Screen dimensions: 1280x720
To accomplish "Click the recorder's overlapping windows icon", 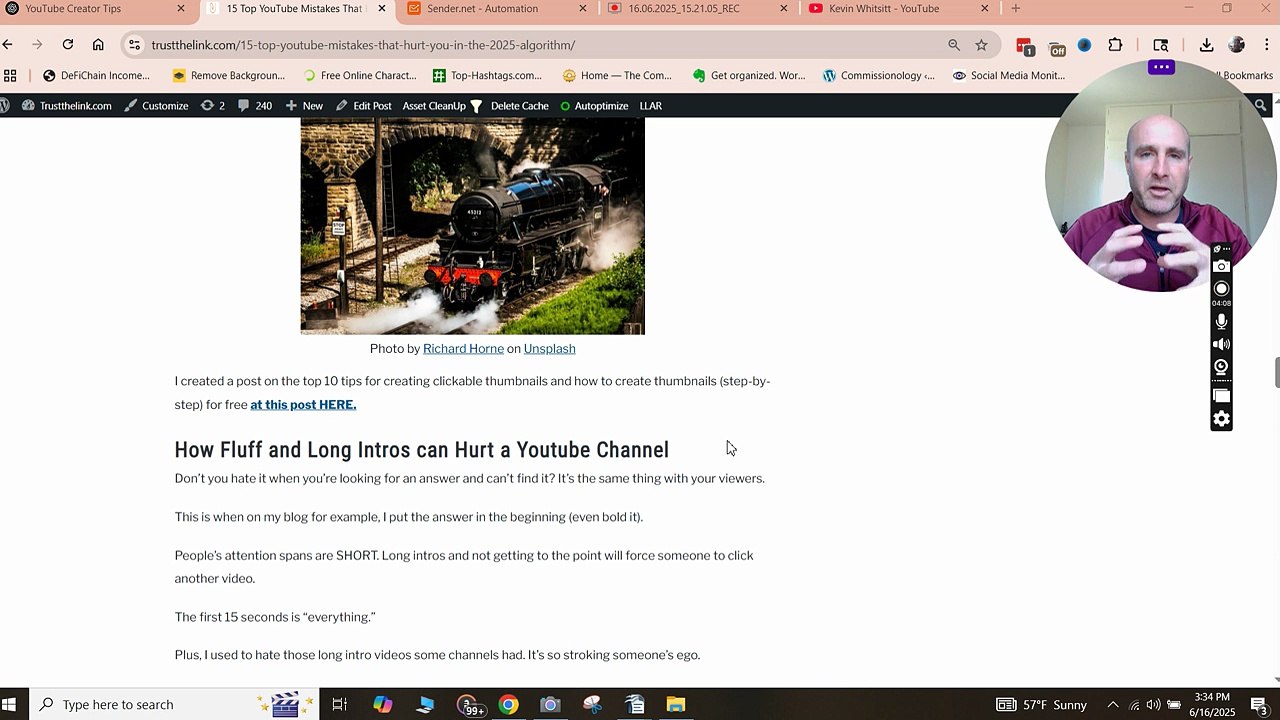I will click(1221, 394).
